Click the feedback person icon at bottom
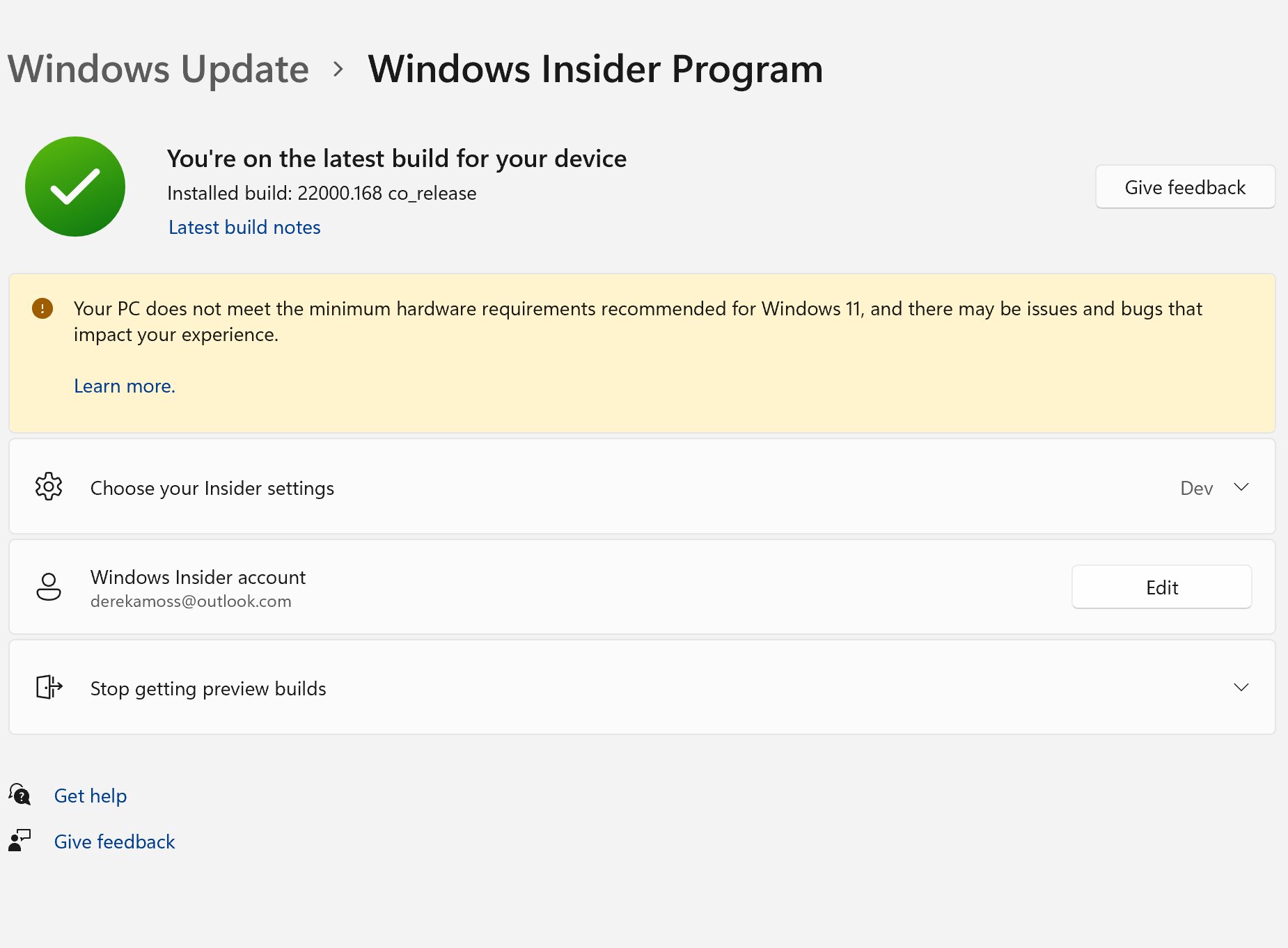Viewport: 1288px width, 948px height. 20,840
